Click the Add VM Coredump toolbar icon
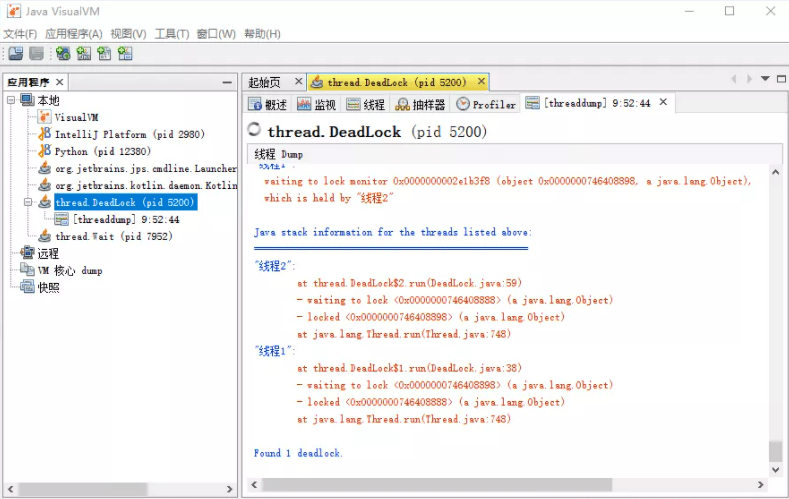This screenshot has width=789, height=499. [x=104, y=53]
